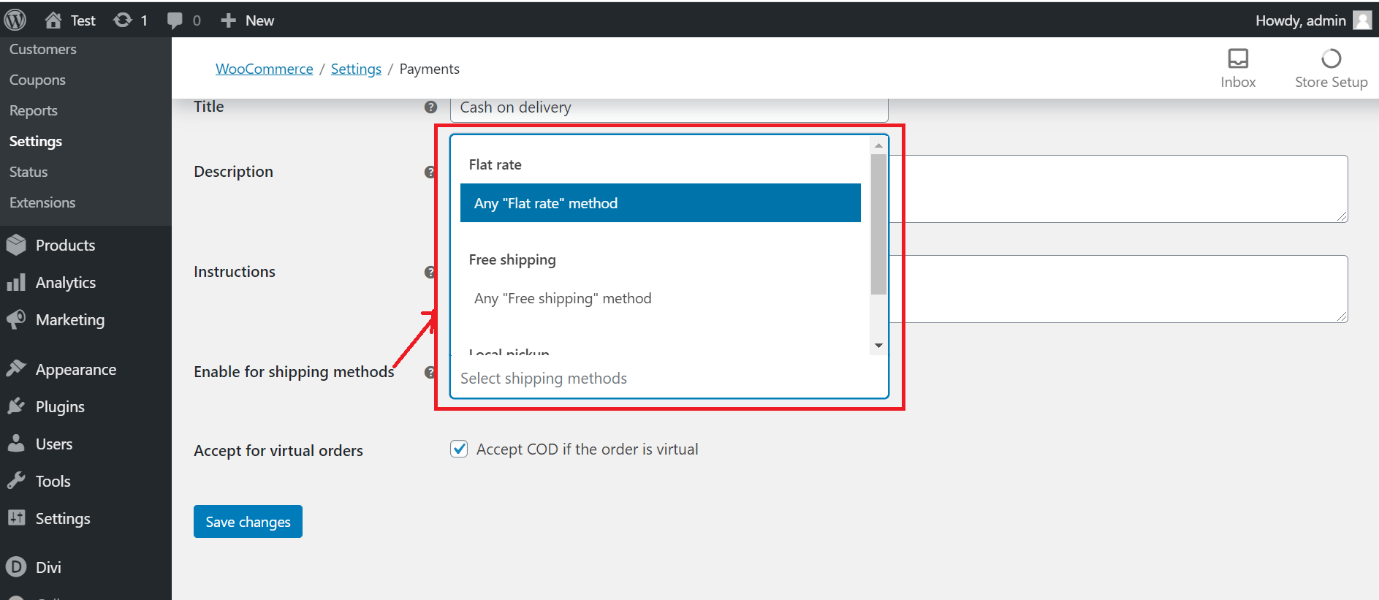Click the admin avatar image
The image size is (1379, 600).
(x=1362, y=20)
